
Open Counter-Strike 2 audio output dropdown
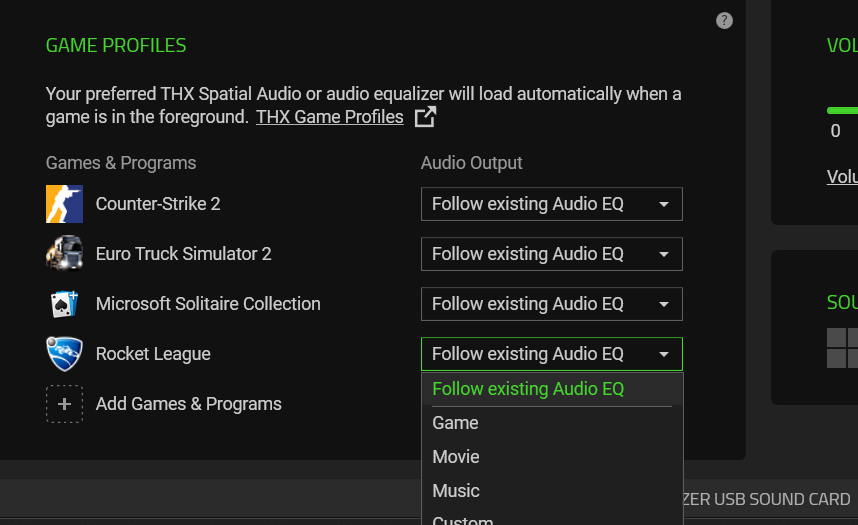[x=551, y=204]
